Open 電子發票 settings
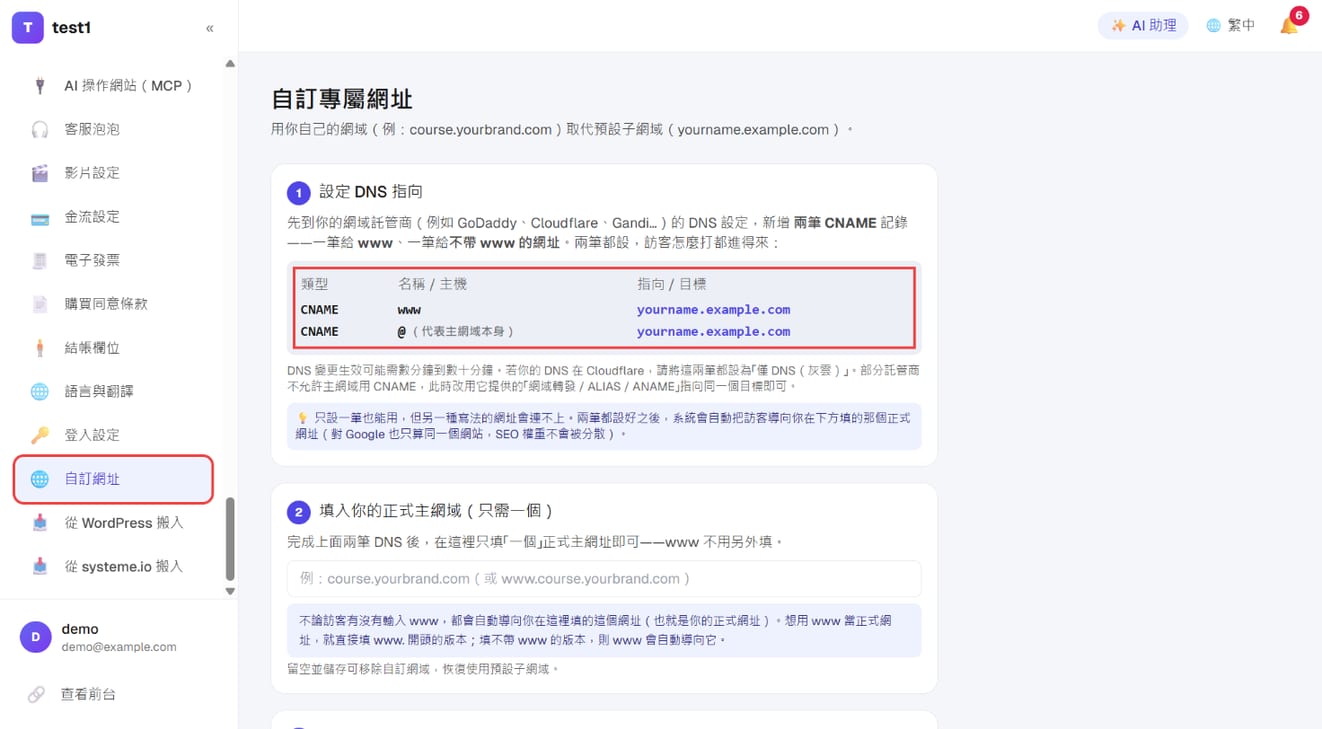The image size is (1322, 729). click(x=113, y=260)
